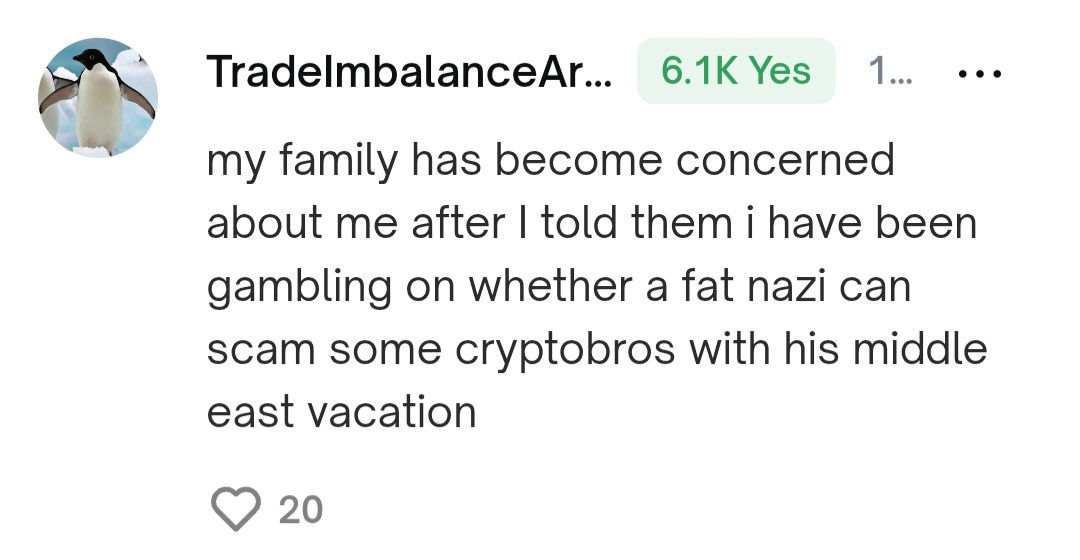Screen dimensions: 1080x560
Task: Click the word 'gambling' in the comment
Action: point(299,288)
